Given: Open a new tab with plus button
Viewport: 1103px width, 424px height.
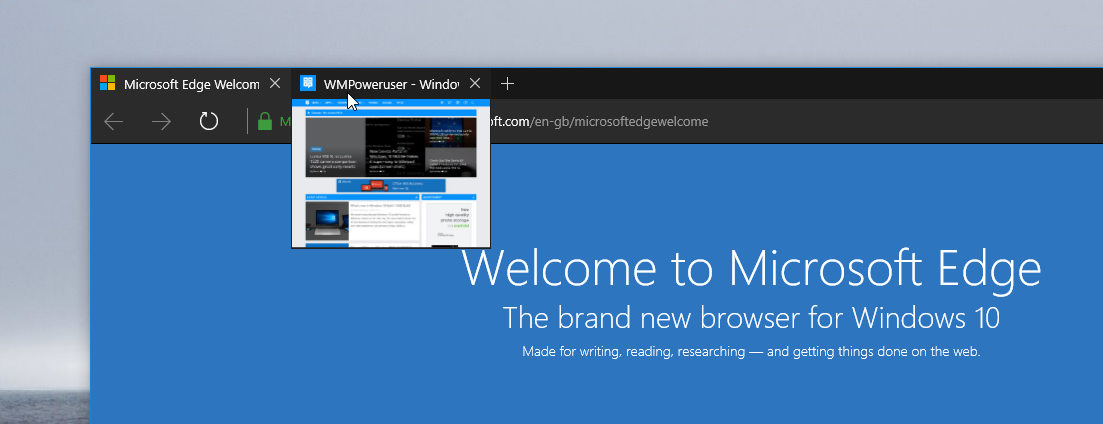Looking at the screenshot, I should [507, 84].
